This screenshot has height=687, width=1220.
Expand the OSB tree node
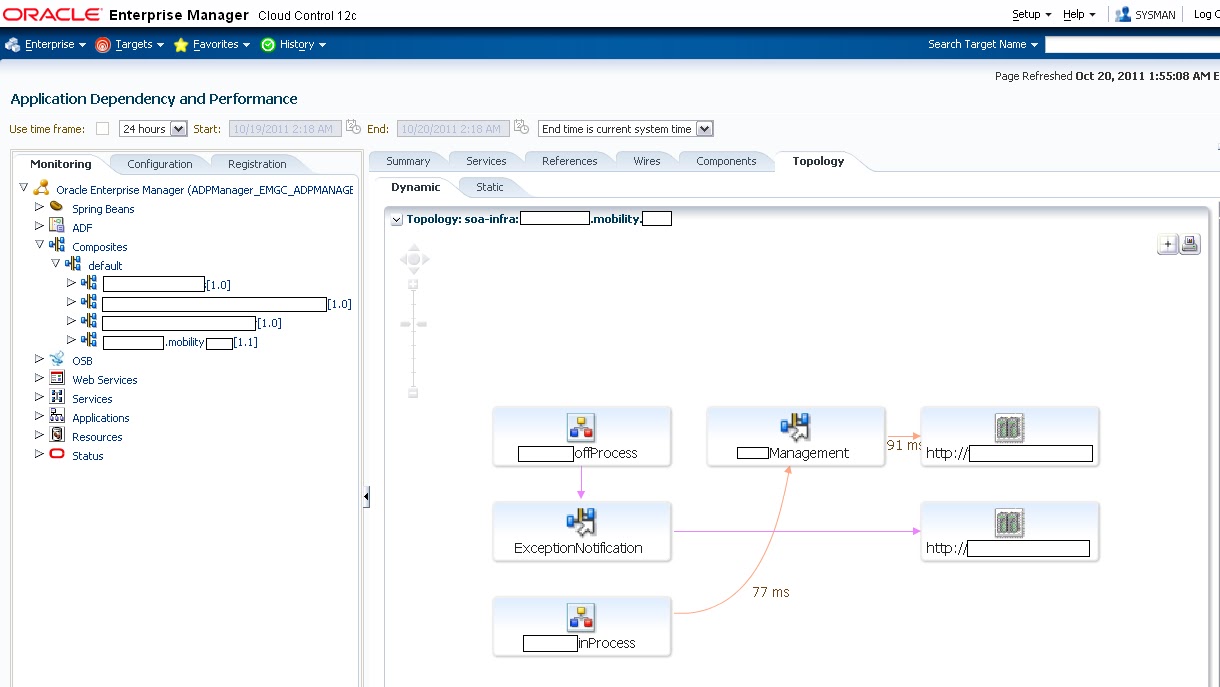pos(40,359)
